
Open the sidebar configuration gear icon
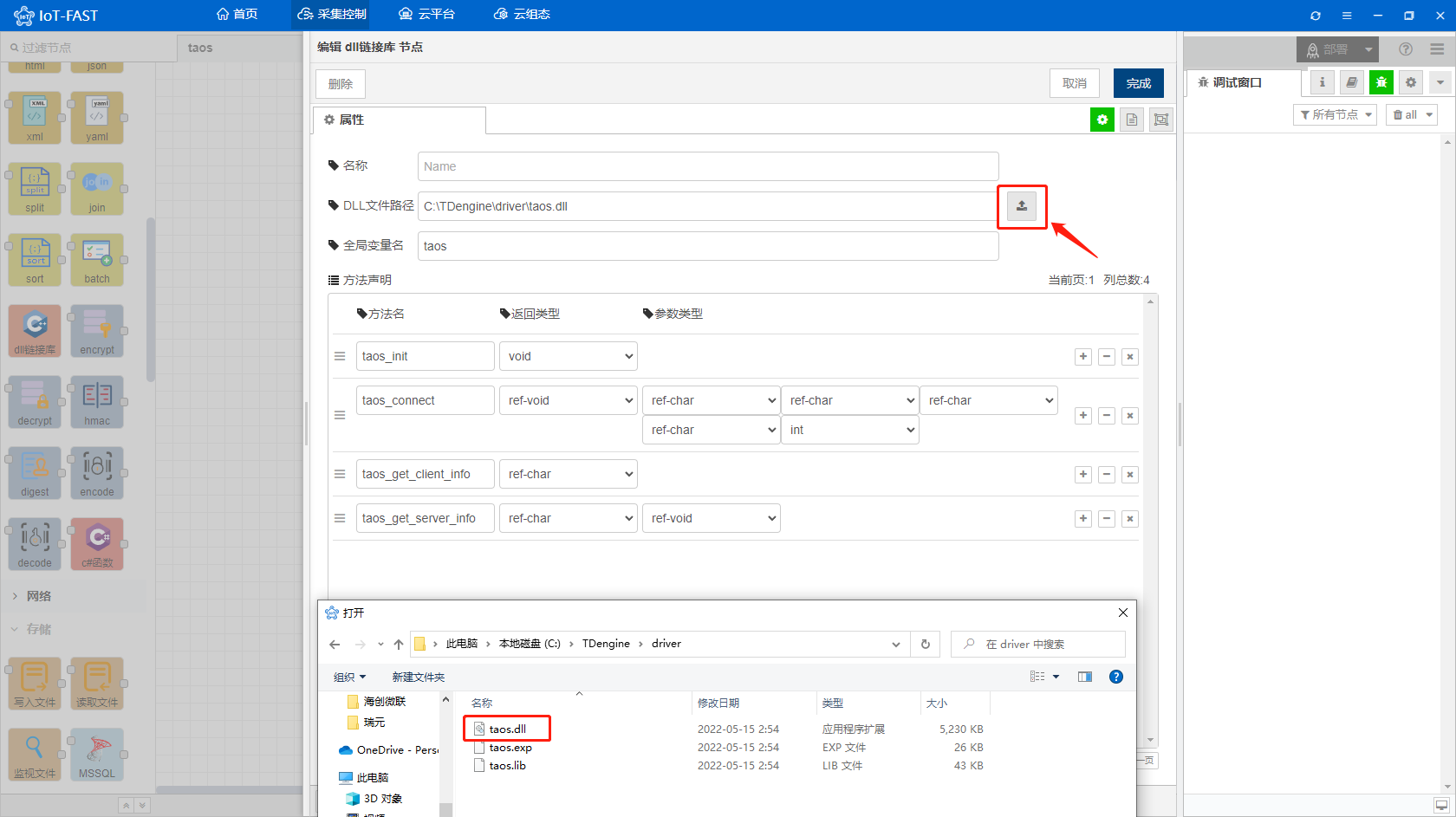[x=1411, y=82]
